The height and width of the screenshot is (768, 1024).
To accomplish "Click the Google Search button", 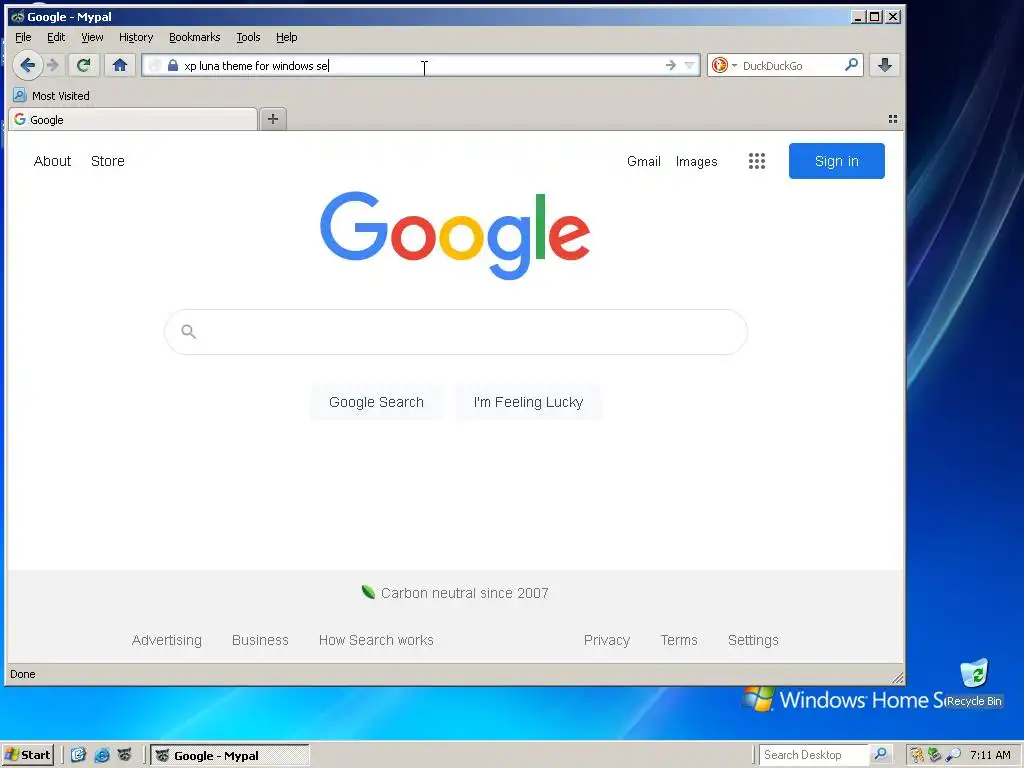I will (x=376, y=402).
